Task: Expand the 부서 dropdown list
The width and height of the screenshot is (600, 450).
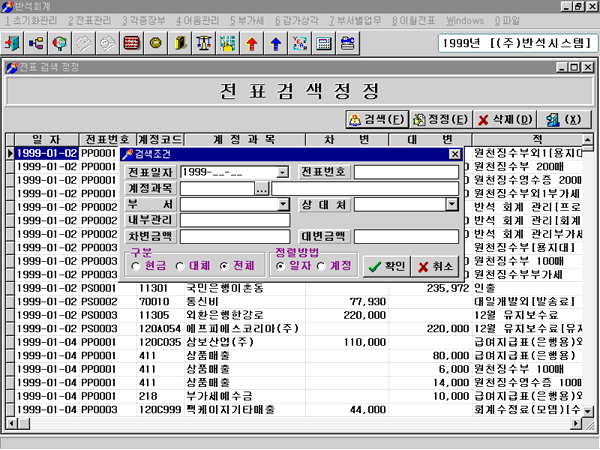Action: pyautogui.click(x=284, y=204)
